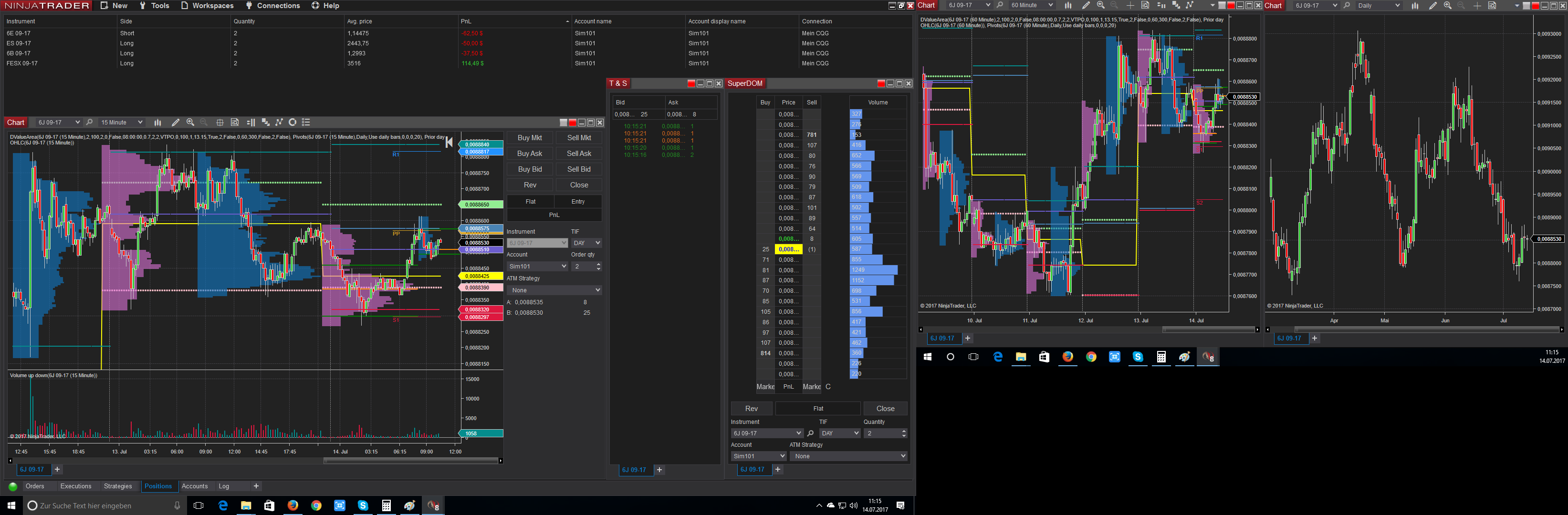
Task: Select drawing pencil in Daily chart toolbar
Action: (x=1432, y=5)
